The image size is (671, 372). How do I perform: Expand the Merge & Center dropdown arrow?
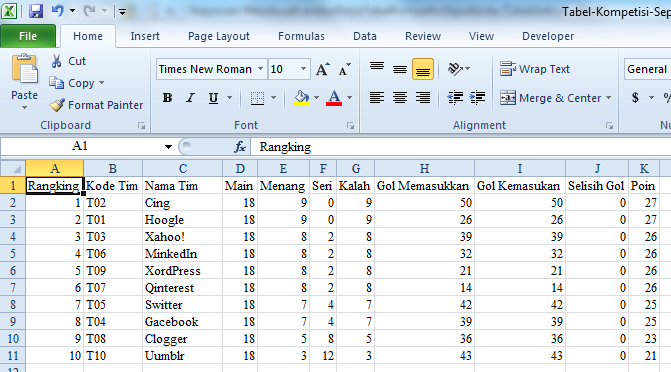click(x=609, y=98)
